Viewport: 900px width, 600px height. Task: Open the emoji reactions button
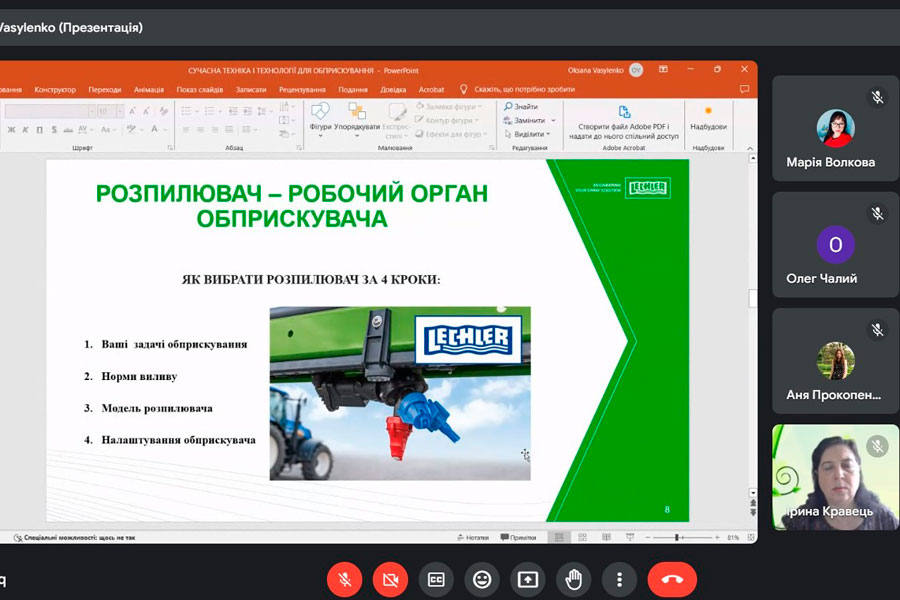(x=482, y=579)
